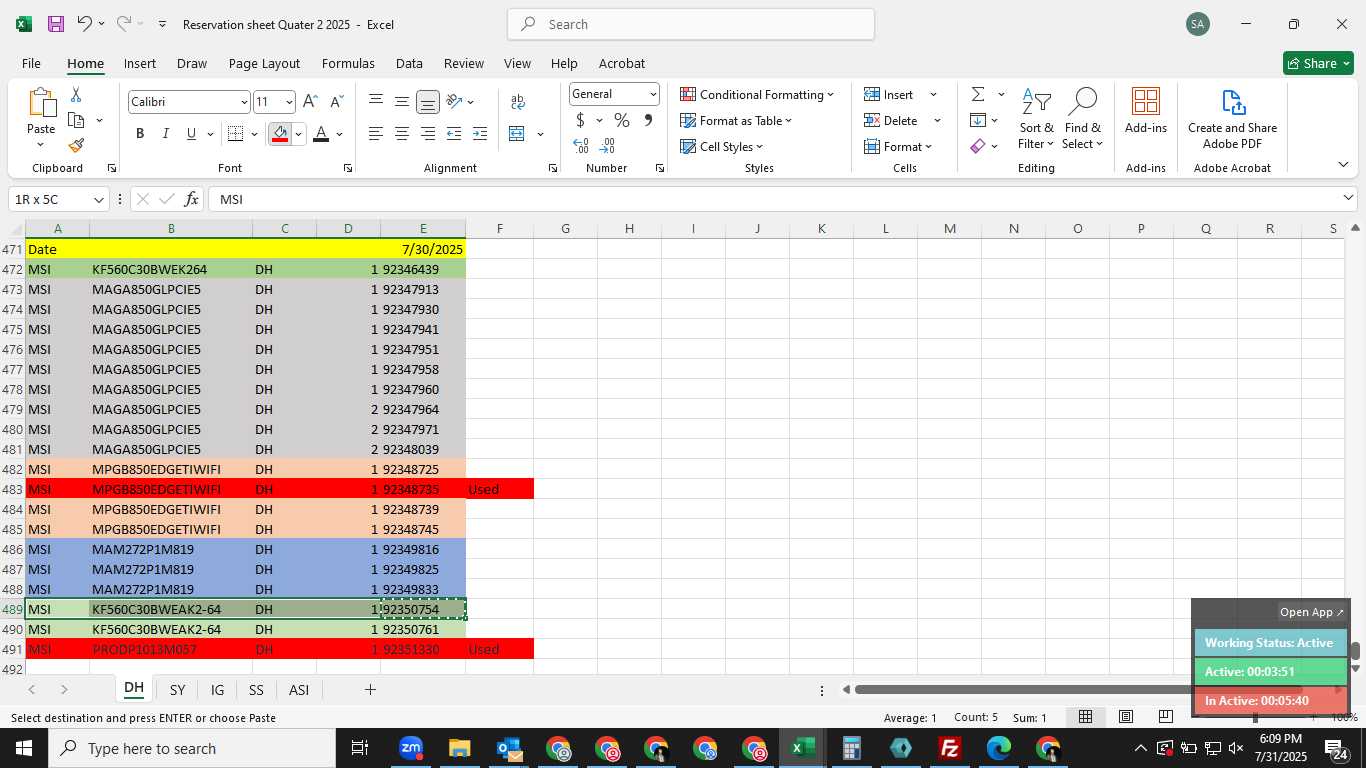Click Delete in Cells group
Viewport: 1366px width, 768px height.
coord(891,120)
